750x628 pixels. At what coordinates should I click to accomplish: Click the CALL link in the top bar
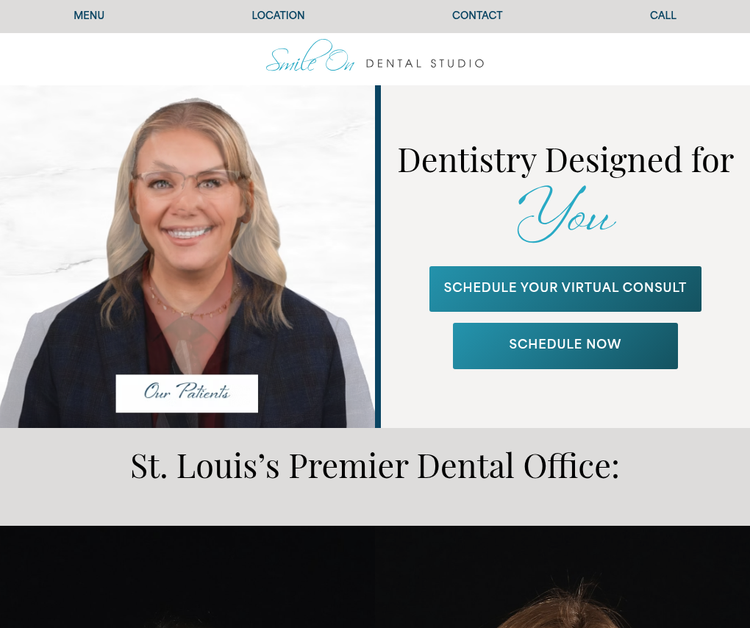(662, 15)
